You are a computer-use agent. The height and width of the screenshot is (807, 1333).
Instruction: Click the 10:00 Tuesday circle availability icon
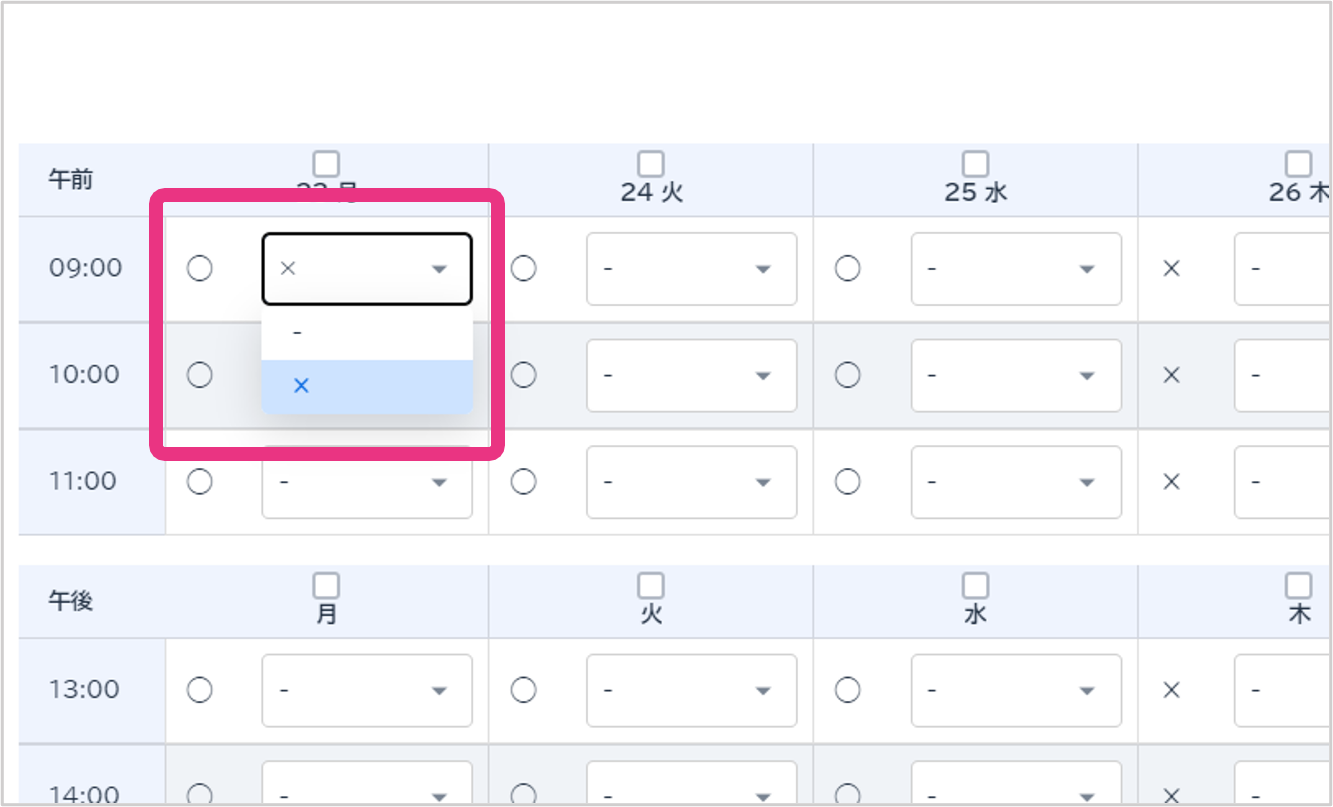(524, 375)
